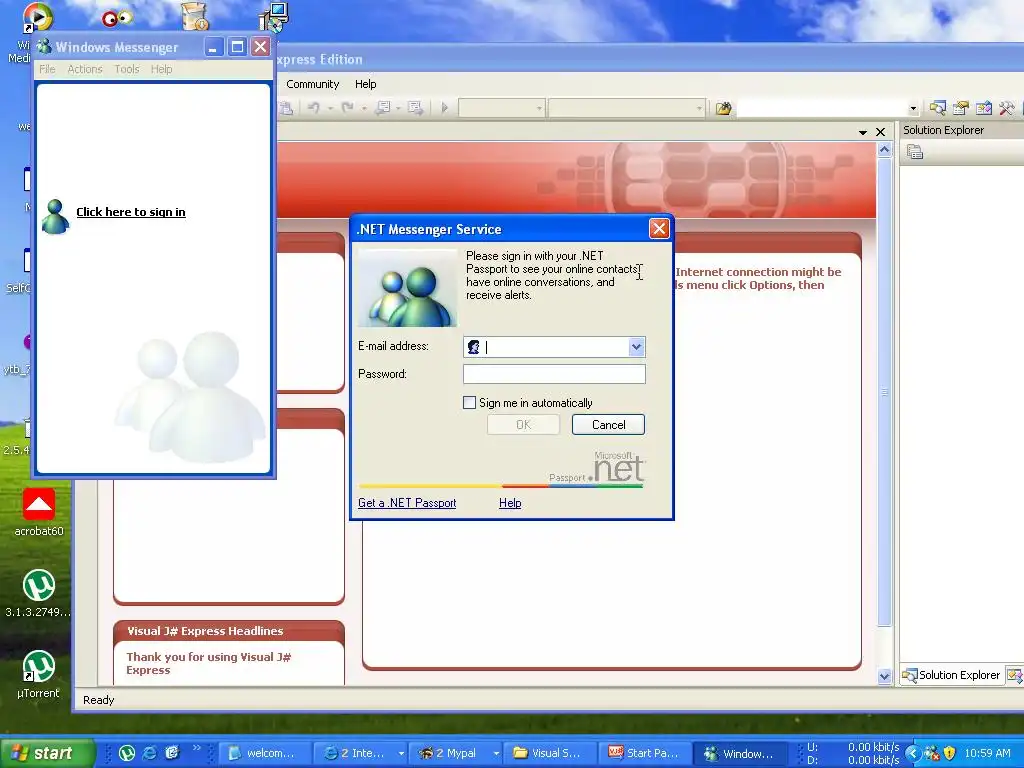Viewport: 1024px width, 768px height.
Task: Click the security shield icon in the system tray
Action: pos(950,753)
